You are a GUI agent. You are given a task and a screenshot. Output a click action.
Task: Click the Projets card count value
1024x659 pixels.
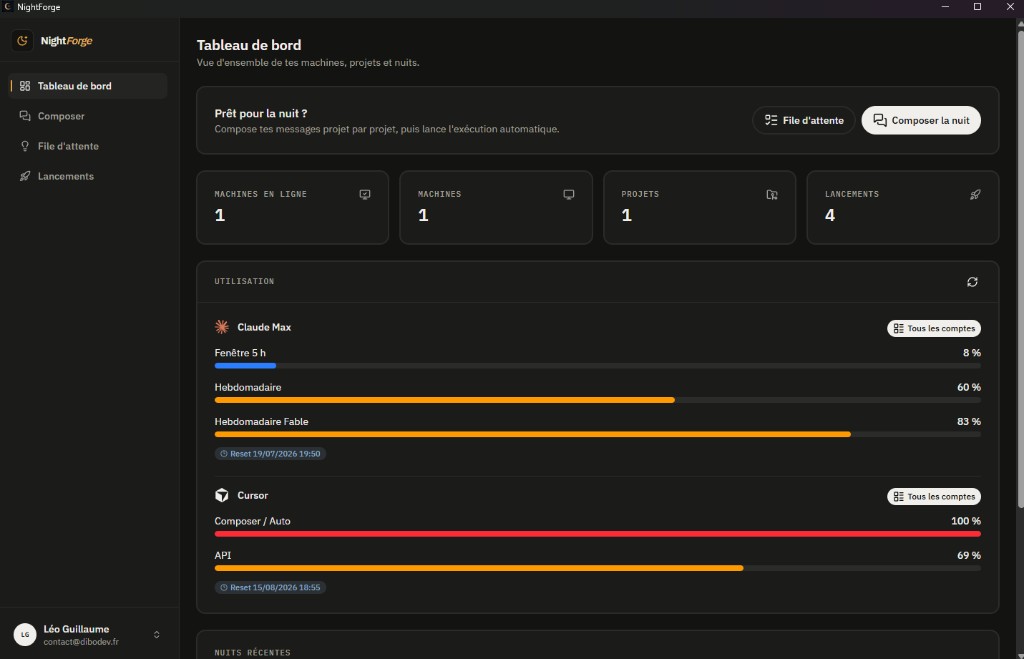tap(627, 215)
